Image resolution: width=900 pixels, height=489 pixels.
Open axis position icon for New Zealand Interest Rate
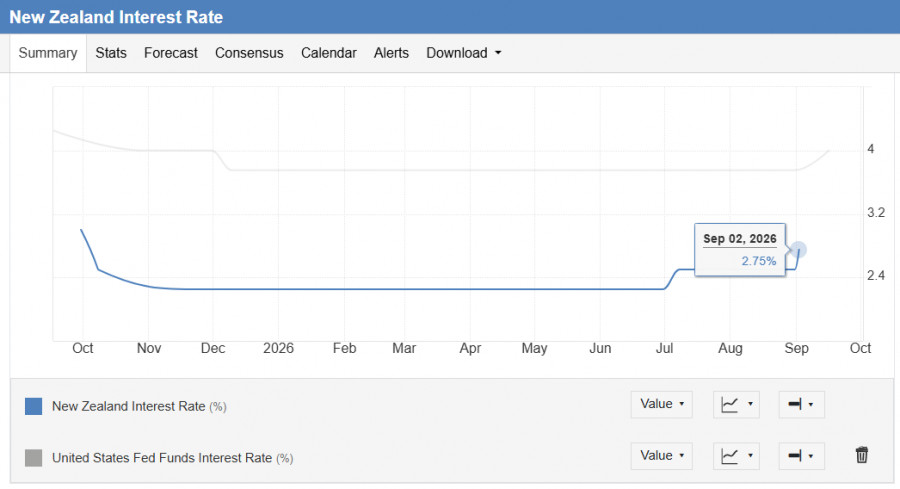point(801,405)
